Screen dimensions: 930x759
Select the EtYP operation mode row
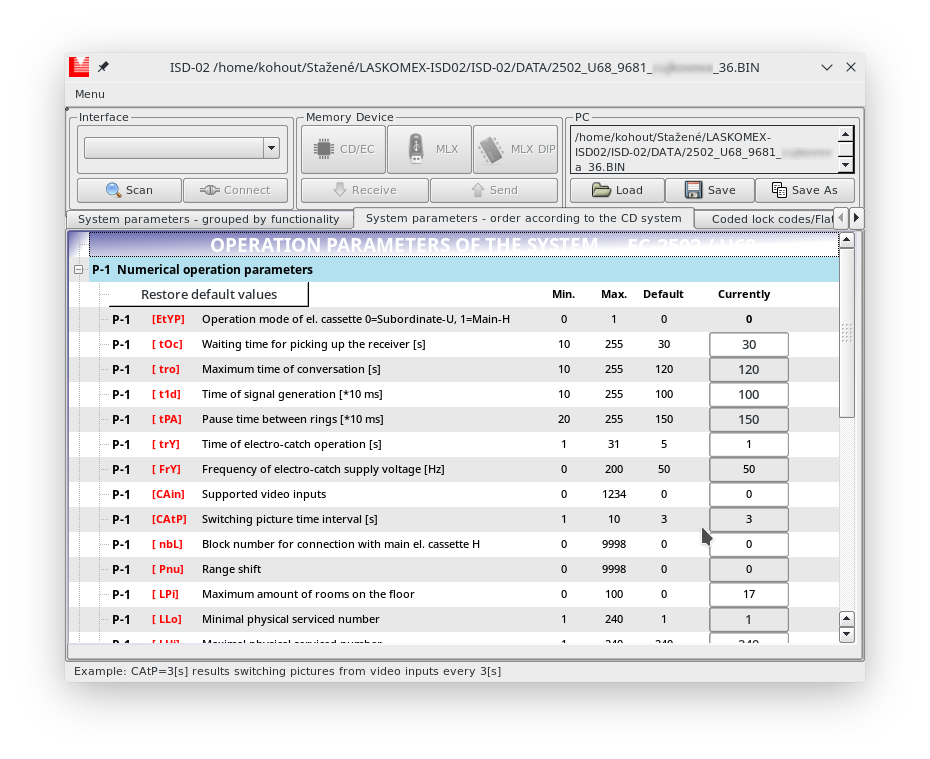(x=454, y=320)
